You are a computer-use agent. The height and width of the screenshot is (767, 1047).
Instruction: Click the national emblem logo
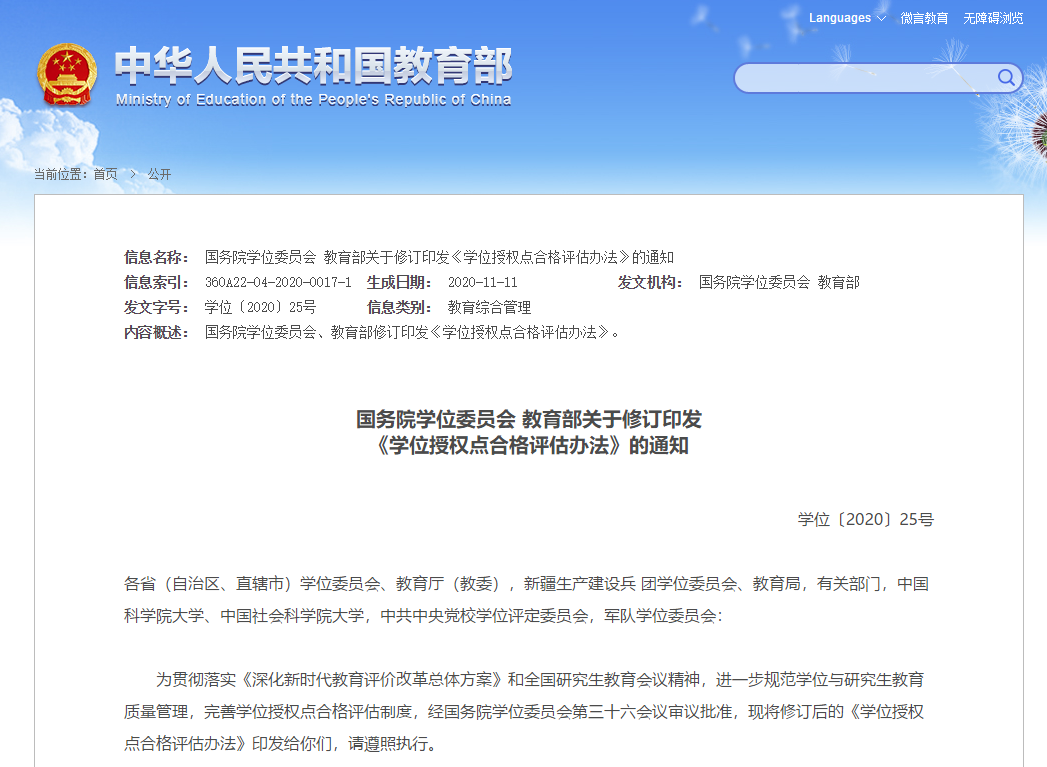point(67,74)
